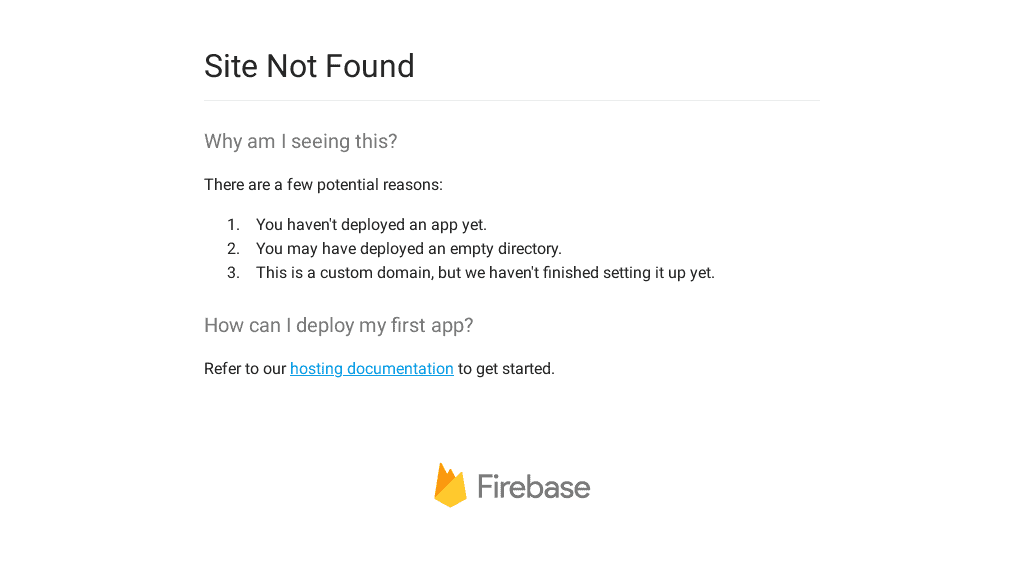Screen dimensions: 1024x576
Task: Select the "deployed an empty directory" list item
Action: pos(409,249)
